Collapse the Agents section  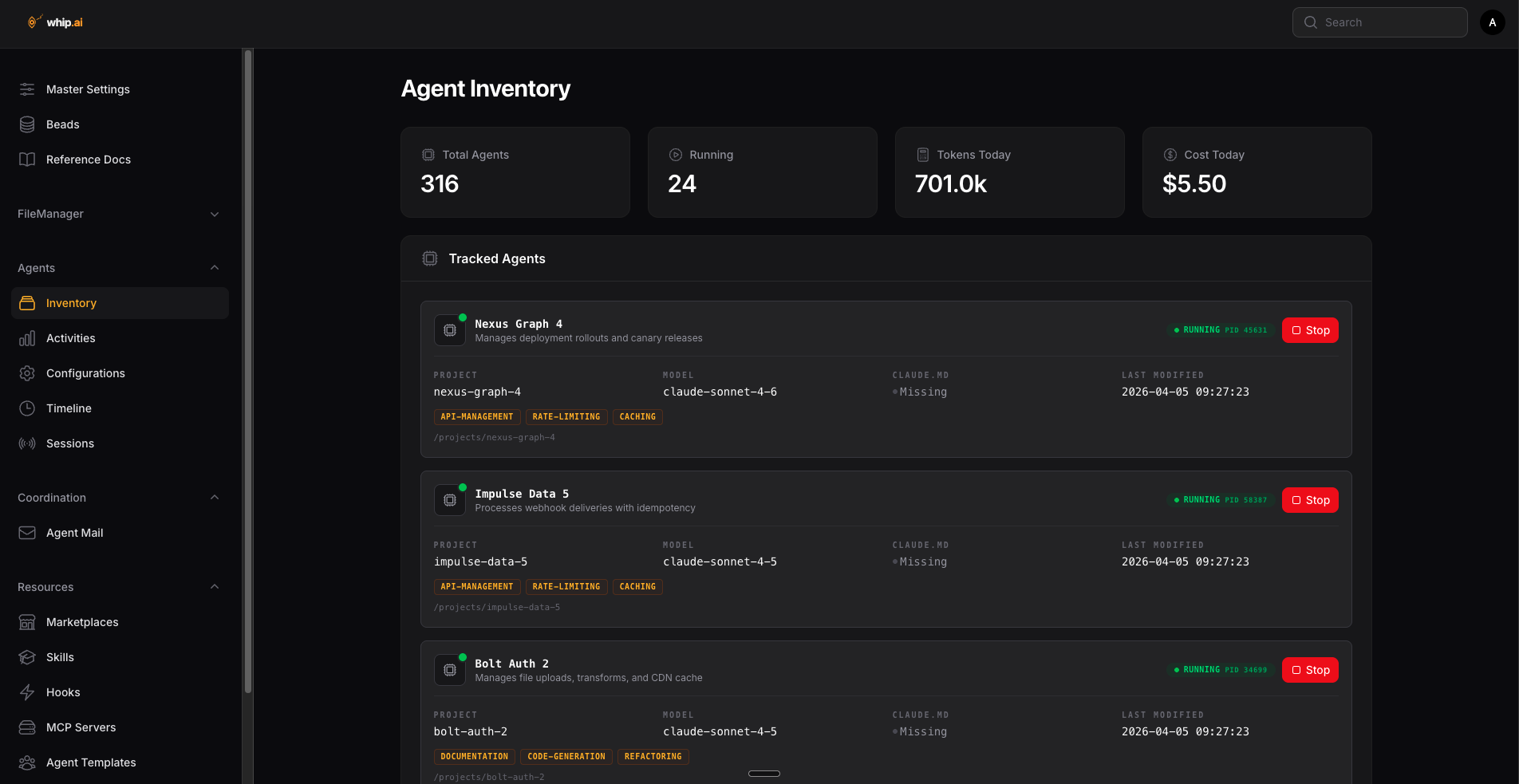(x=214, y=268)
